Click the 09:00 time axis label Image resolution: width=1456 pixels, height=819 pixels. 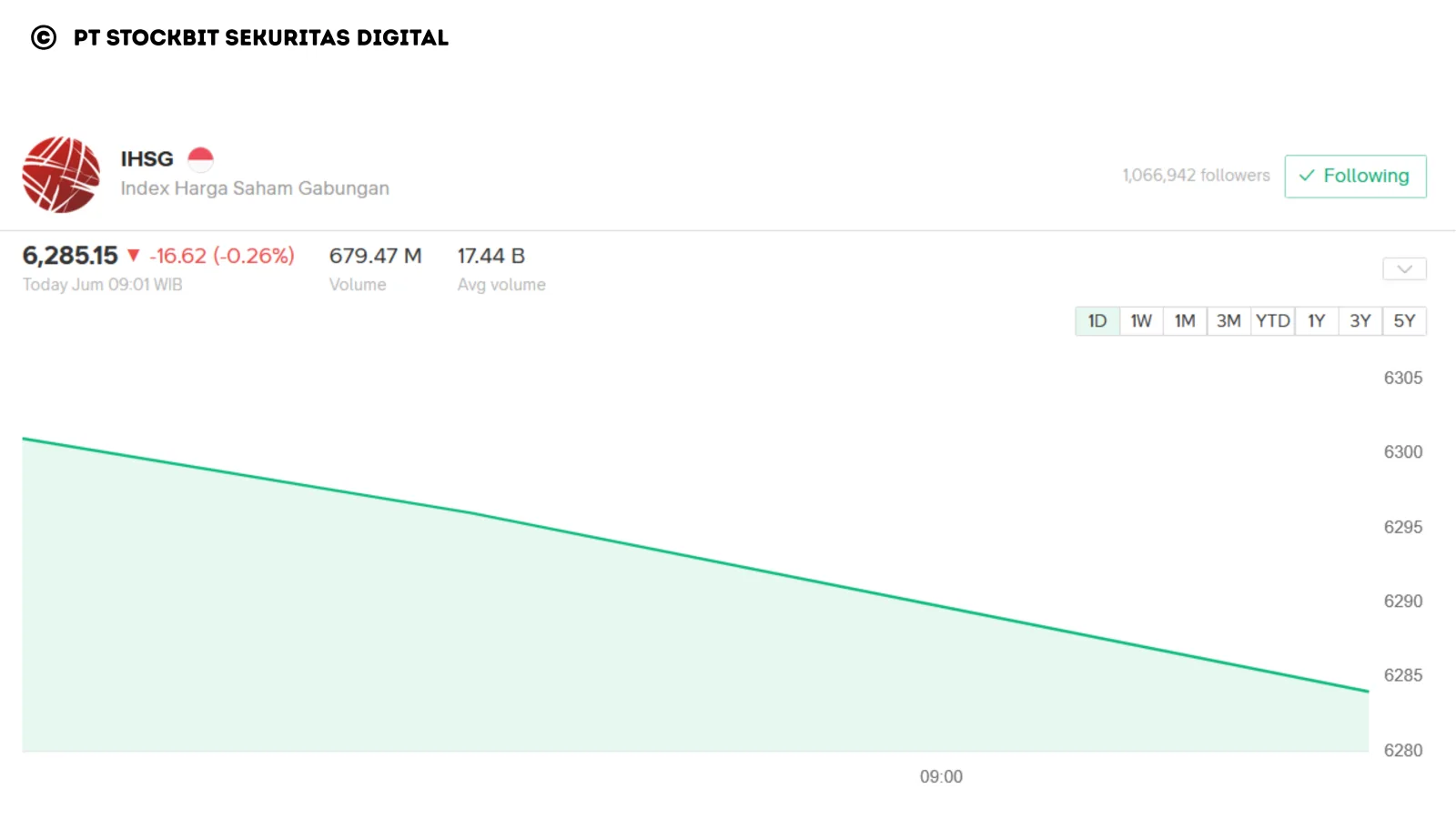[941, 777]
